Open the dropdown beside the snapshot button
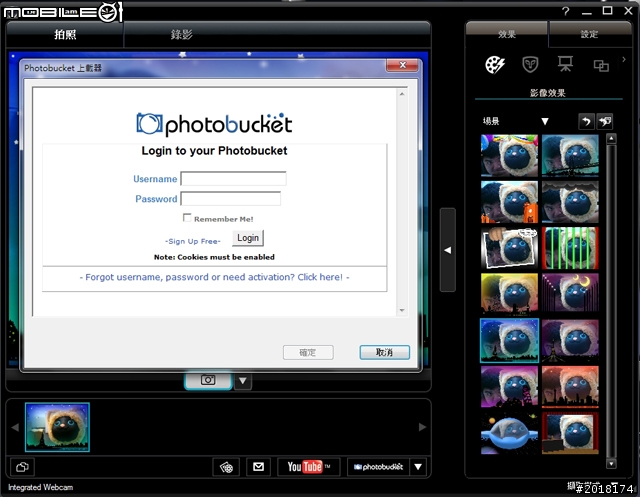This screenshot has width=640, height=497. pos(242,381)
